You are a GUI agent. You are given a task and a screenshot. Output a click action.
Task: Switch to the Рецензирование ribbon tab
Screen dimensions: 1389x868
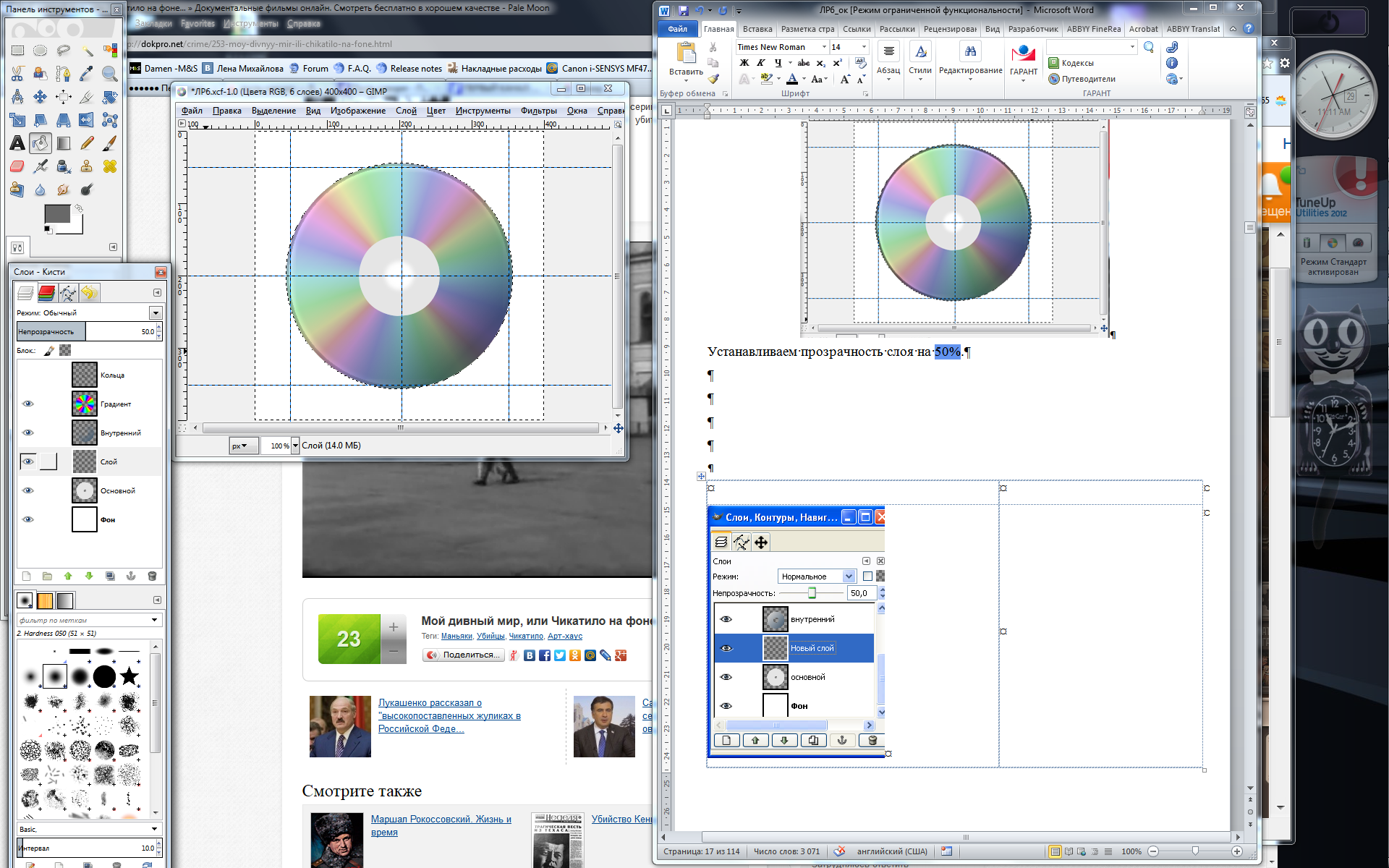(x=950, y=29)
